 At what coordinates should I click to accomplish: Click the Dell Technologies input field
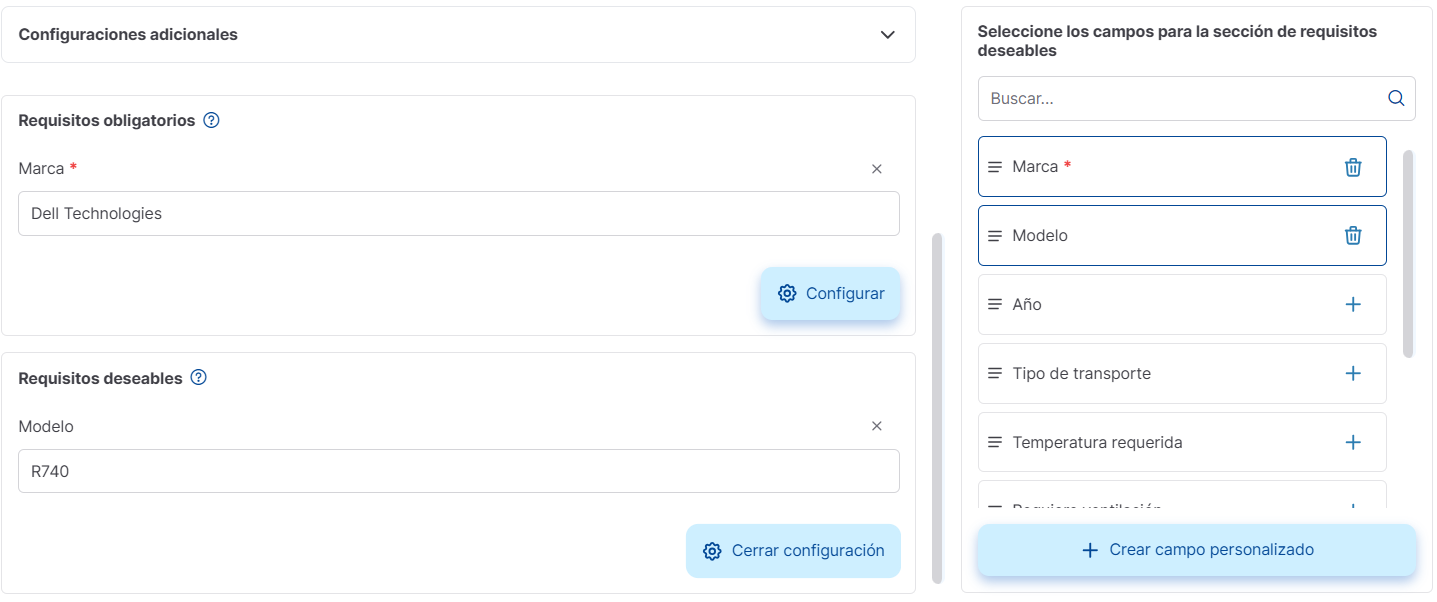coord(458,213)
